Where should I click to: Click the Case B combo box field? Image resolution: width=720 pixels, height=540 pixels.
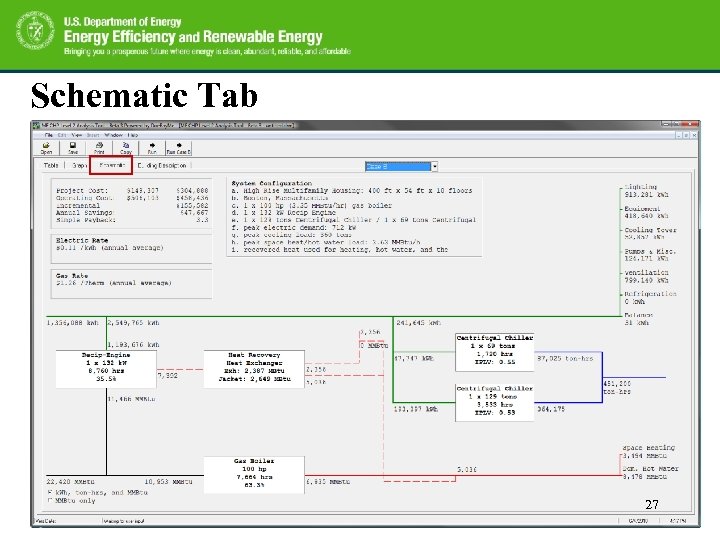pos(398,166)
